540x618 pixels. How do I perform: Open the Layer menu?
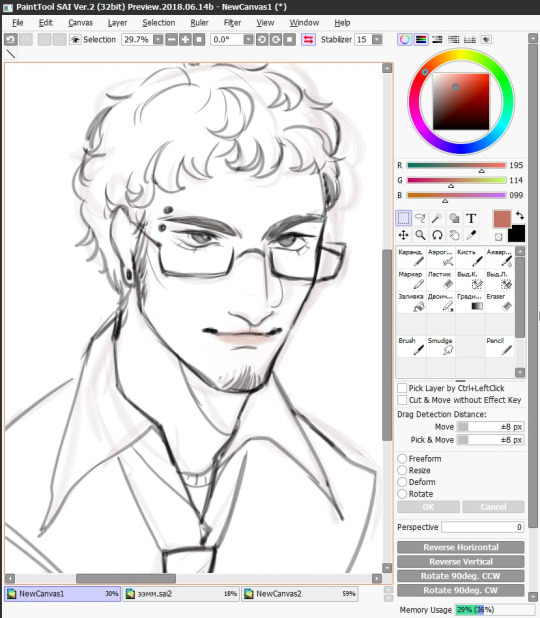tap(117, 23)
